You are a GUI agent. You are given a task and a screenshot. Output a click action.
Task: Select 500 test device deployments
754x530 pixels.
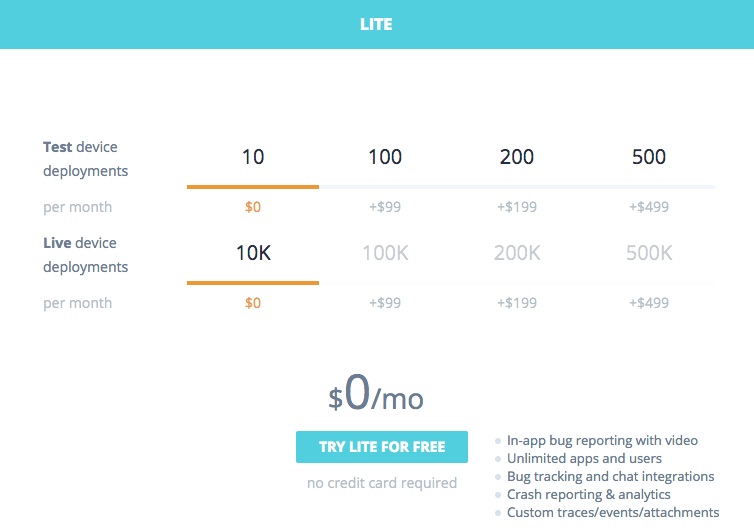click(x=649, y=157)
